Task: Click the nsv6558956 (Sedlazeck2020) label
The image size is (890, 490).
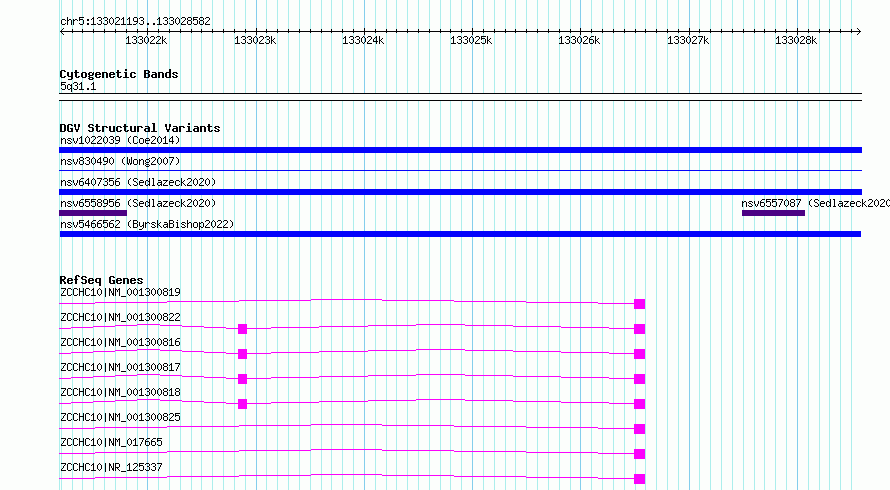Action: coord(138,203)
